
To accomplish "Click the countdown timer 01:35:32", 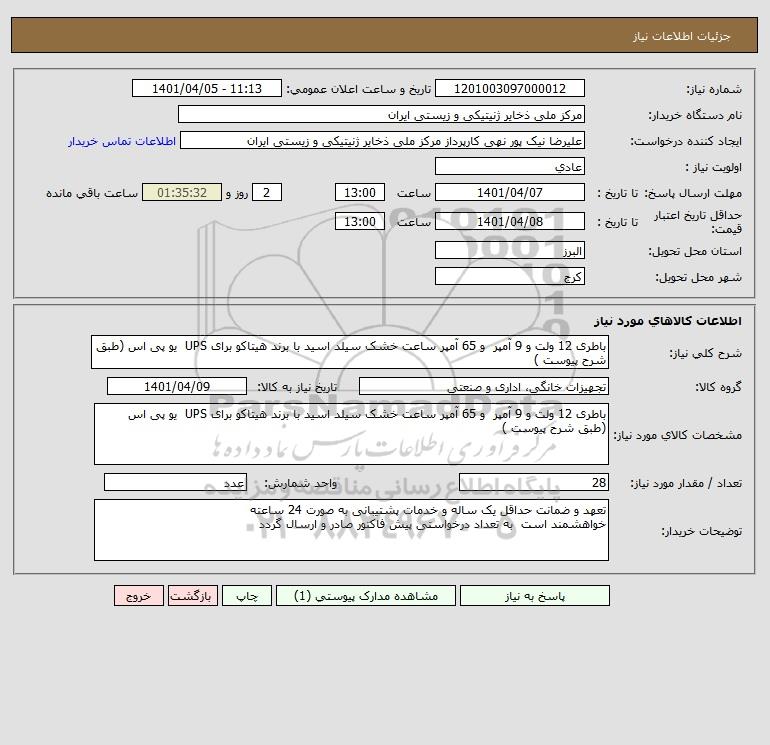I will pos(182,193).
